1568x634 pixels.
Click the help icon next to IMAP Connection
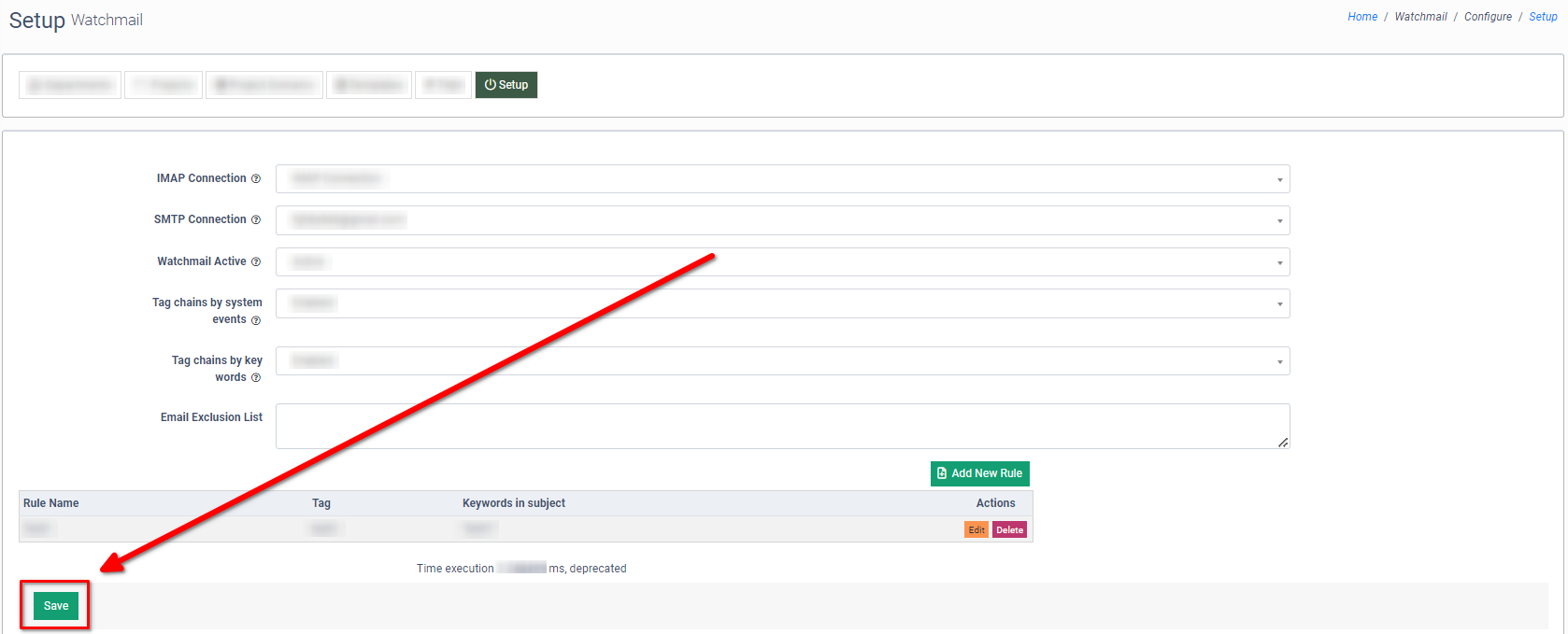[x=256, y=179]
